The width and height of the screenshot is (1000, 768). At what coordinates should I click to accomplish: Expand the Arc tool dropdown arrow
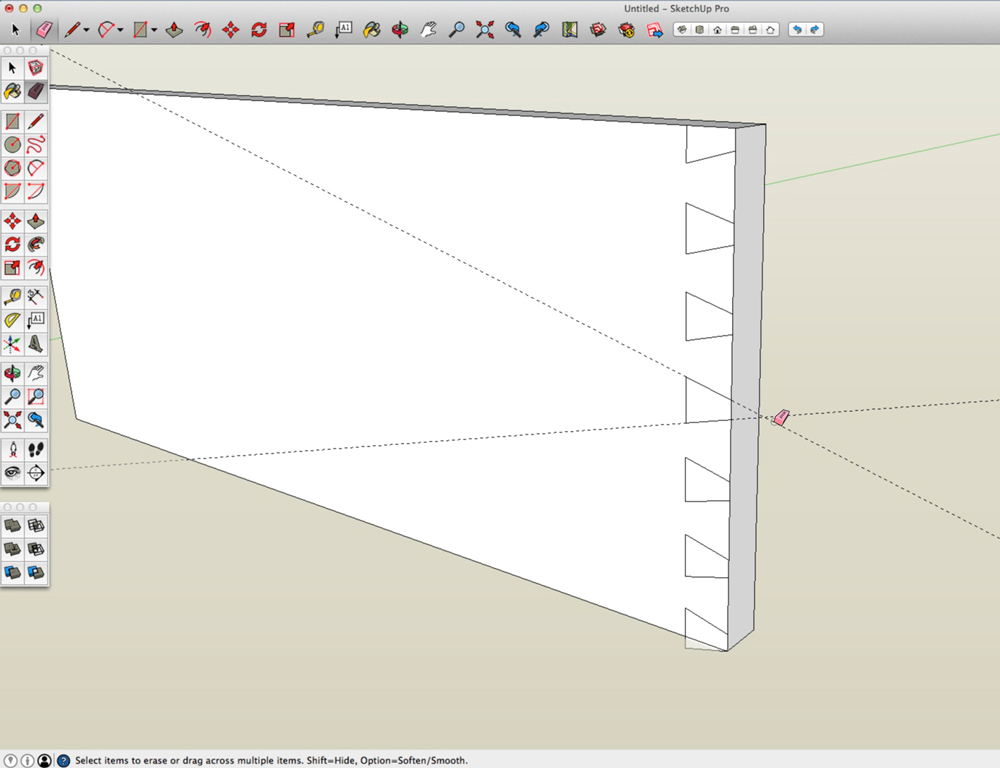(x=120, y=30)
